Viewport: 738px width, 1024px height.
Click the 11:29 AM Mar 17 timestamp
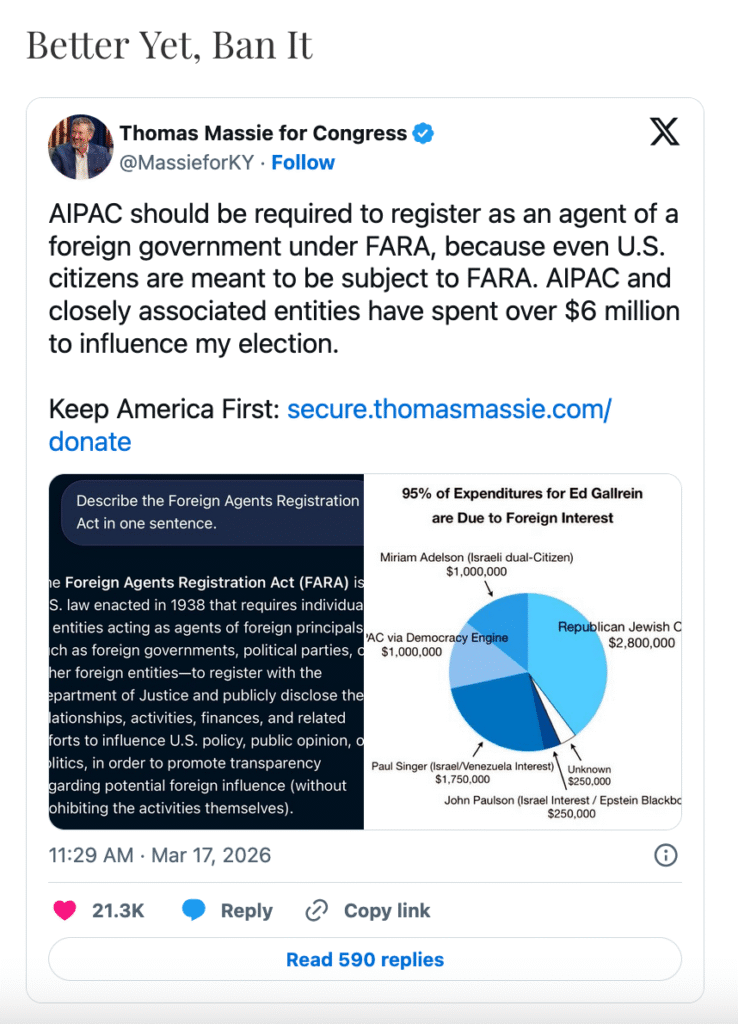(x=160, y=856)
